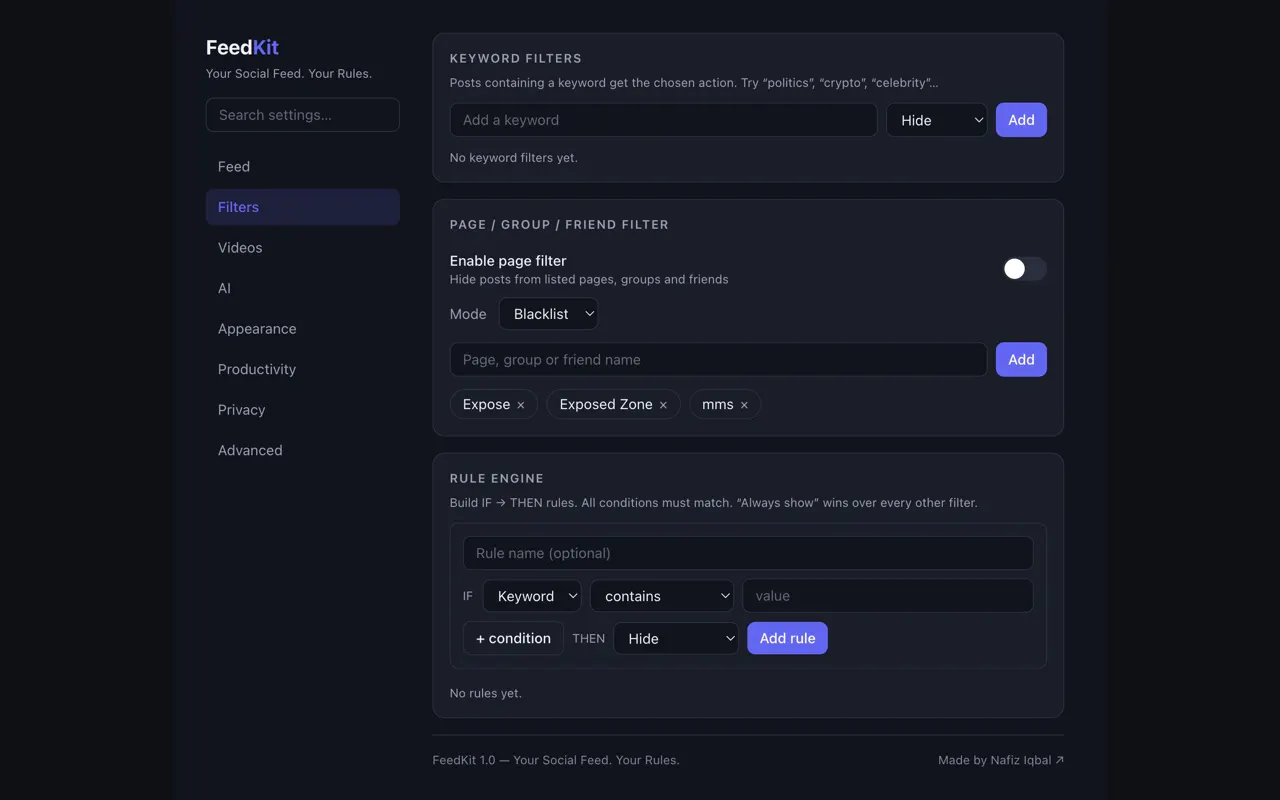The height and width of the screenshot is (800, 1280).
Task: Focus the rule condition value field
Action: (x=888, y=596)
